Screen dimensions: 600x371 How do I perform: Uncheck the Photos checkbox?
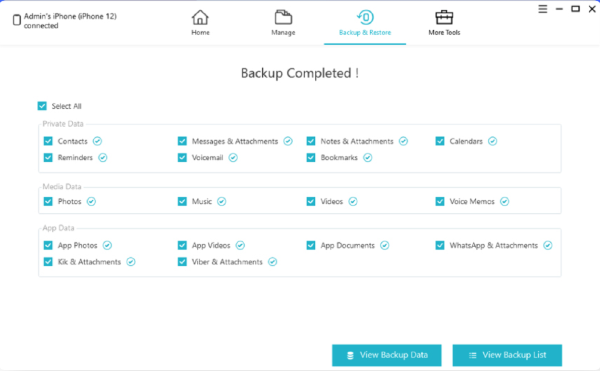(x=48, y=202)
